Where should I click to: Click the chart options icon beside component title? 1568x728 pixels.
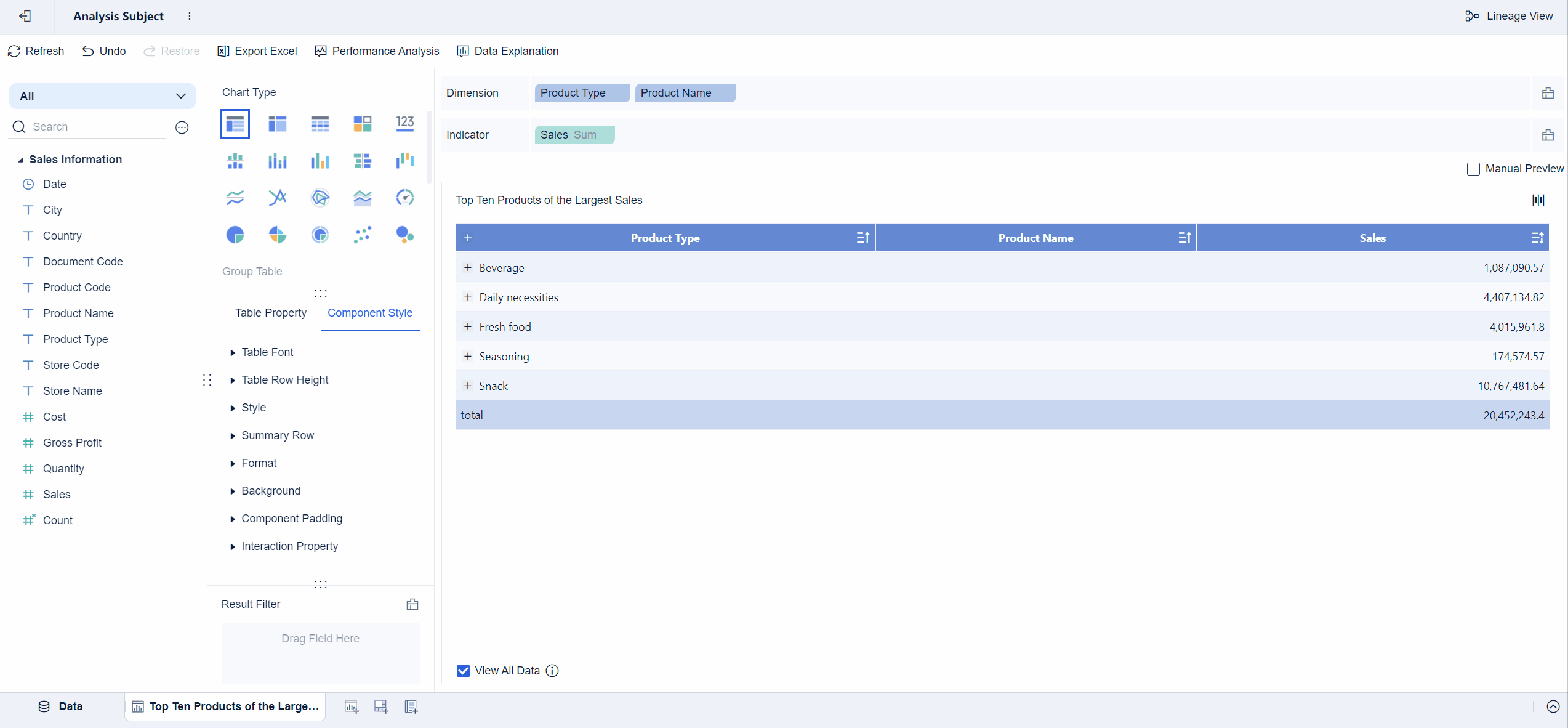coord(1538,200)
